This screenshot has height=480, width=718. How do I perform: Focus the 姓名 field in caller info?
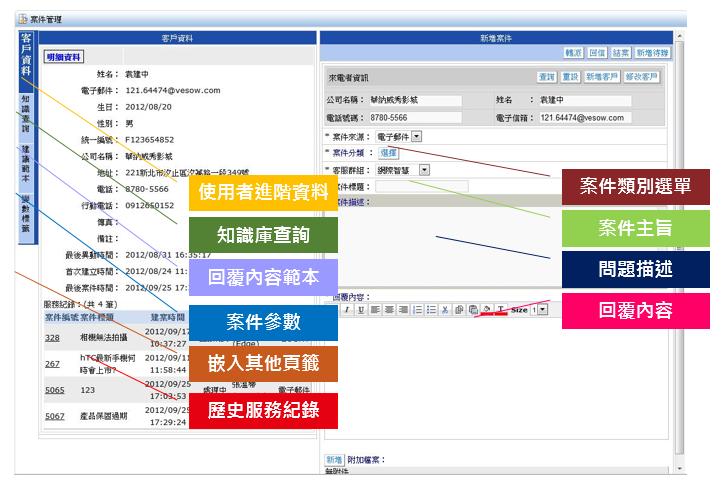coord(585,100)
